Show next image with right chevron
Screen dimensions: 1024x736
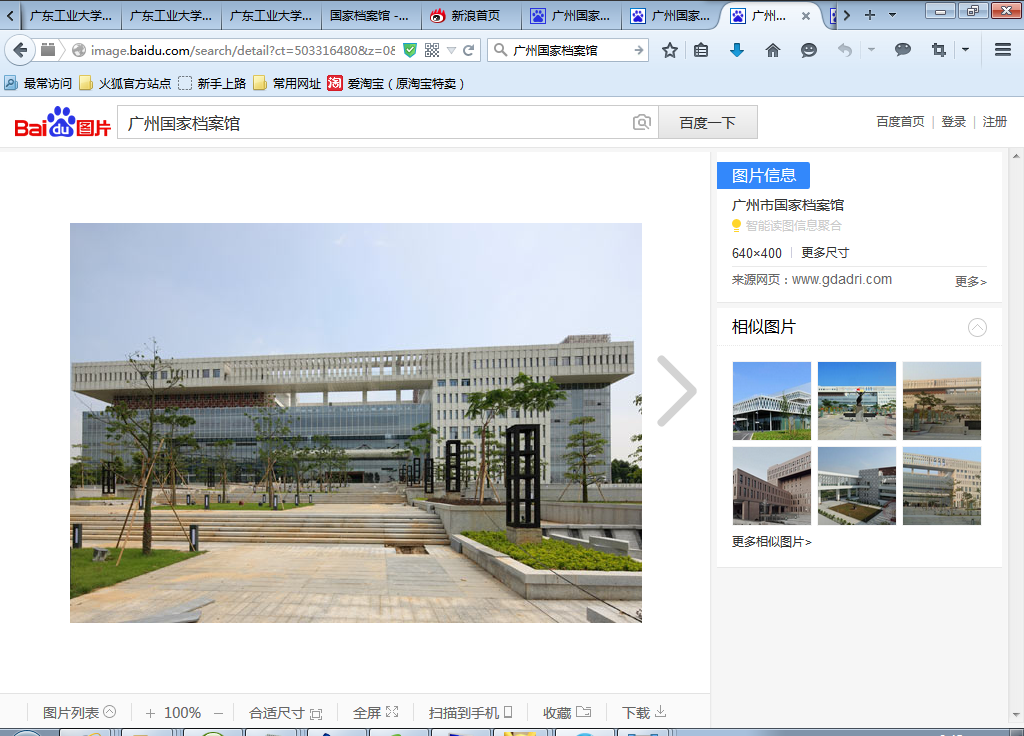677,391
